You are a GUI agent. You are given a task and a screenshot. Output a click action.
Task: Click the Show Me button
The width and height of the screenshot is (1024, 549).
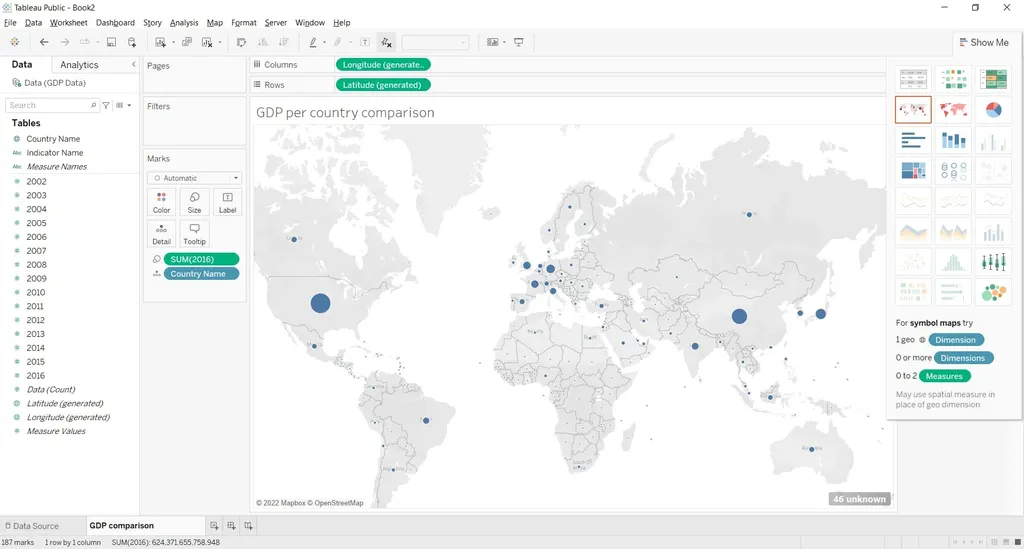click(x=983, y=42)
